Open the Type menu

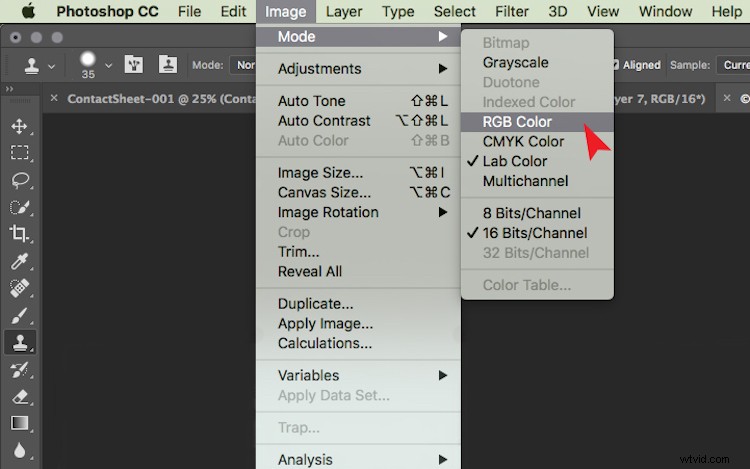coord(398,11)
